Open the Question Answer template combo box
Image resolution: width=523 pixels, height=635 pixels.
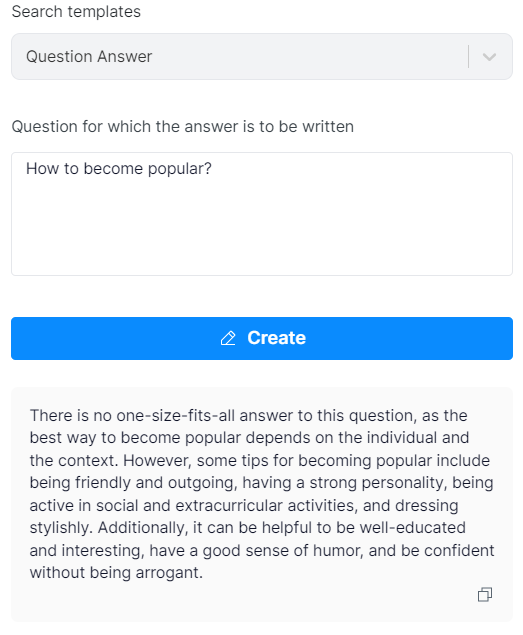click(262, 57)
